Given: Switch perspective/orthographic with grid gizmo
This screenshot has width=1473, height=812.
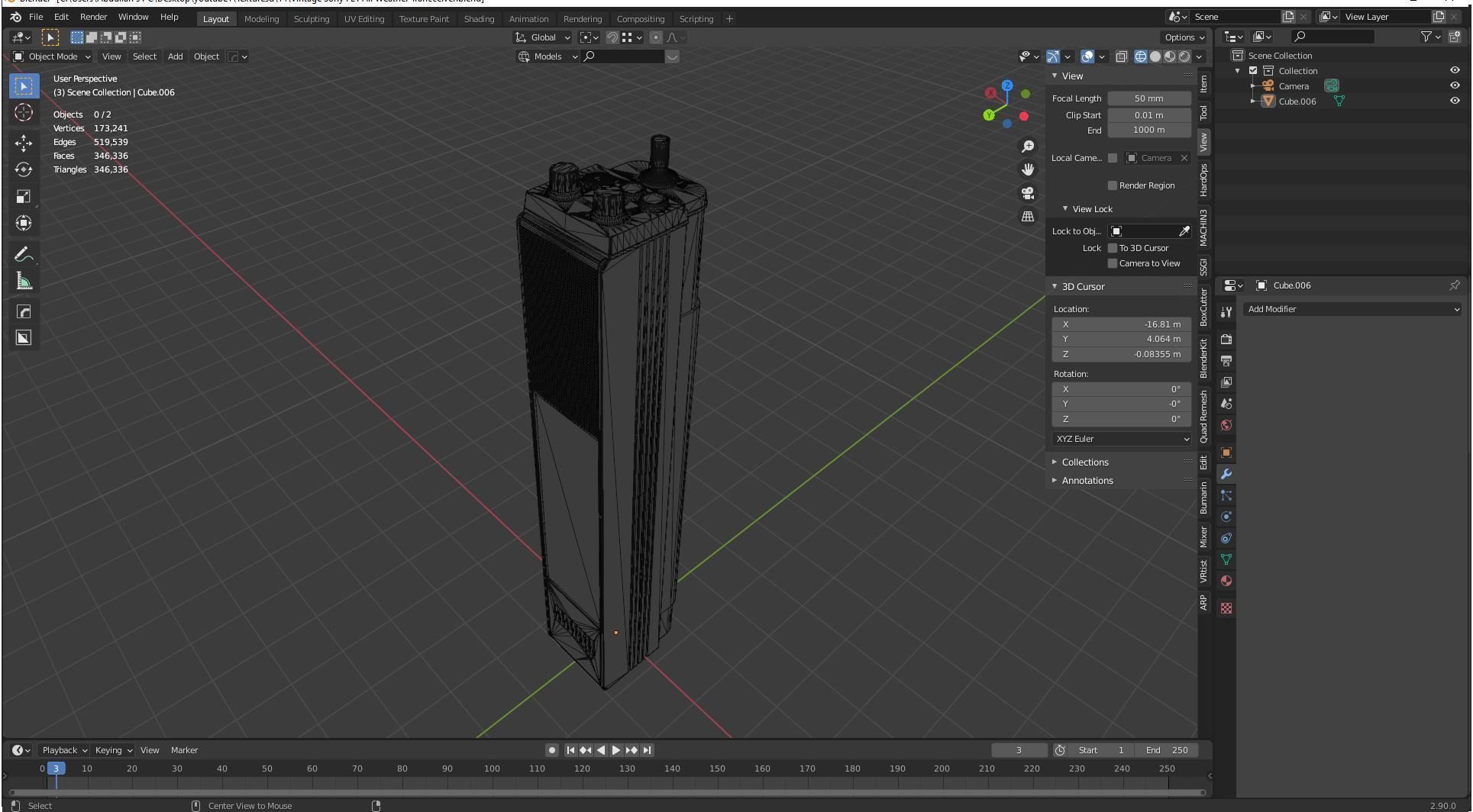Looking at the screenshot, I should pos(1028,217).
